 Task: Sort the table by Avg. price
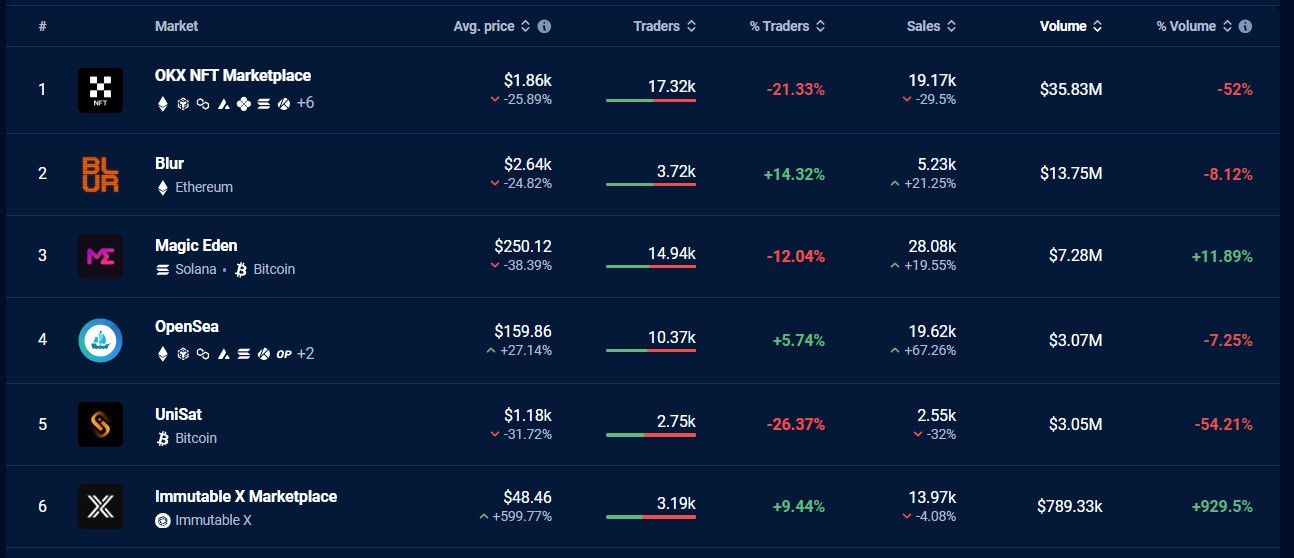coord(491,27)
